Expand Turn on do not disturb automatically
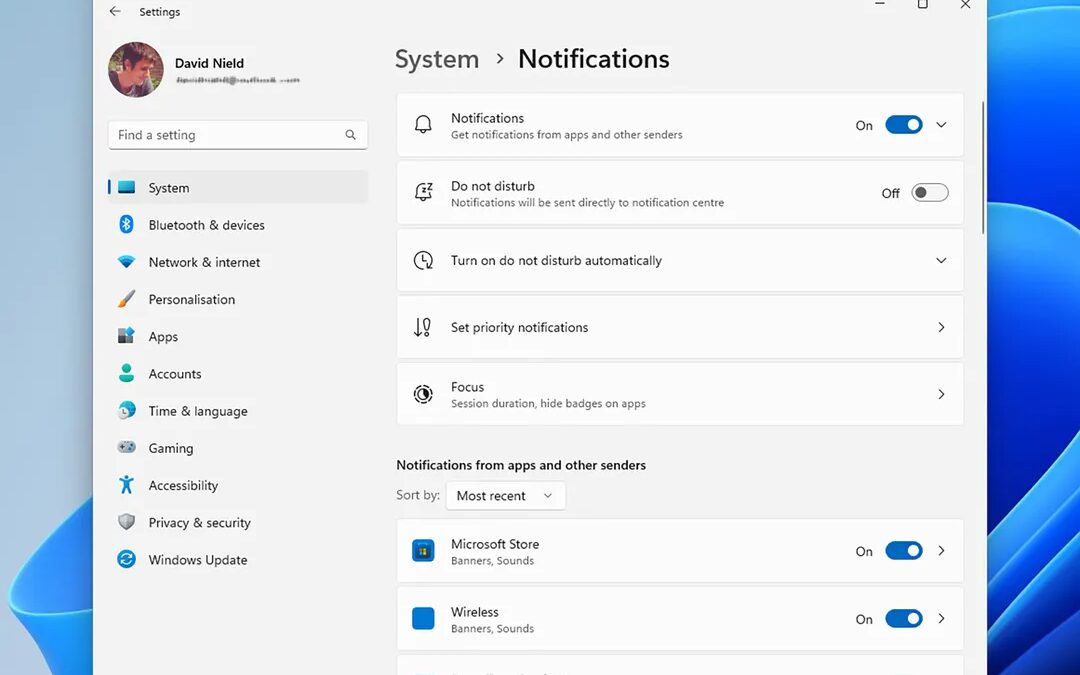Screen dimensions: 1080x675 pyautogui.click(x=941, y=260)
